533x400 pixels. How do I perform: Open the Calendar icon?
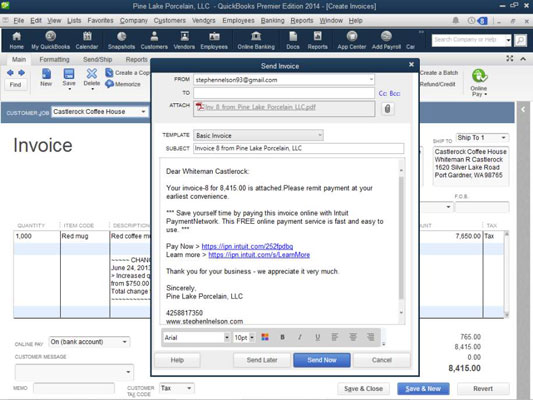pos(87,40)
